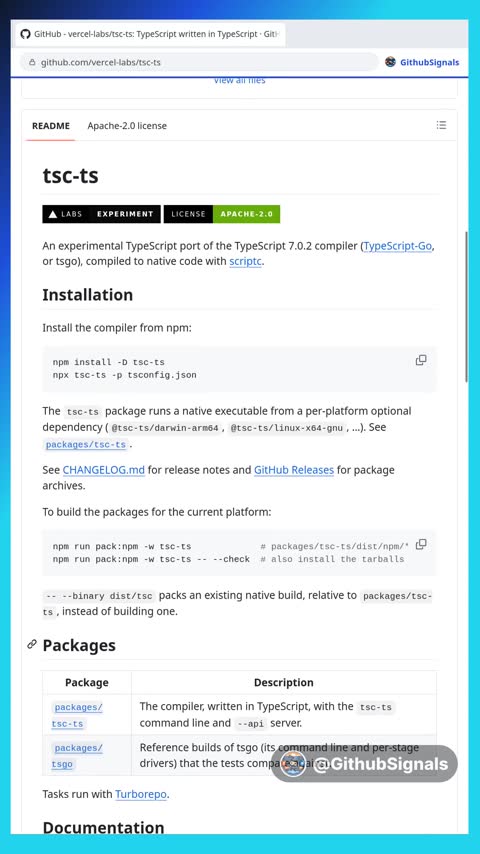Click the GithubSignals logo icon in toolbar
This screenshot has width=480, height=854.
[x=390, y=62]
